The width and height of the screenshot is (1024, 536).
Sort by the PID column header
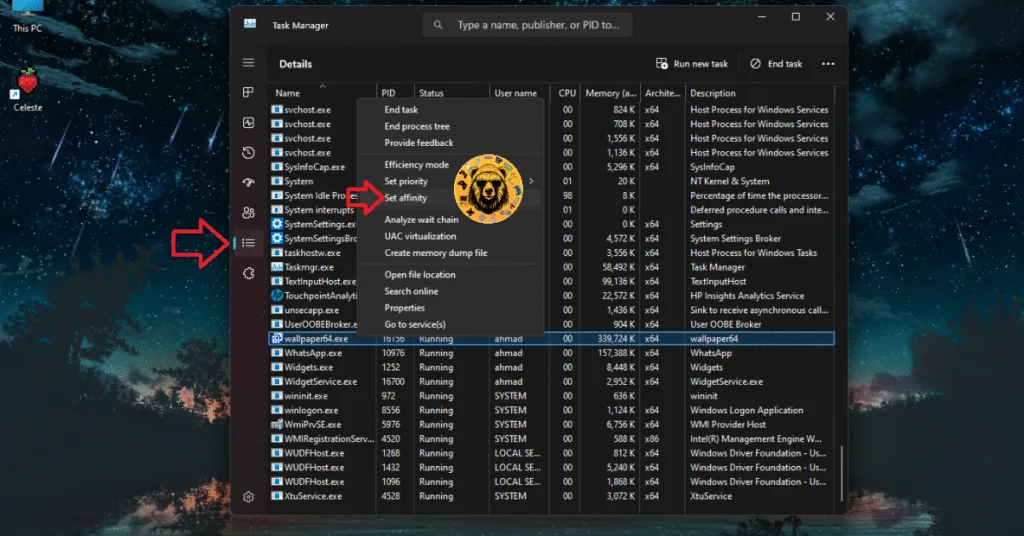395,93
